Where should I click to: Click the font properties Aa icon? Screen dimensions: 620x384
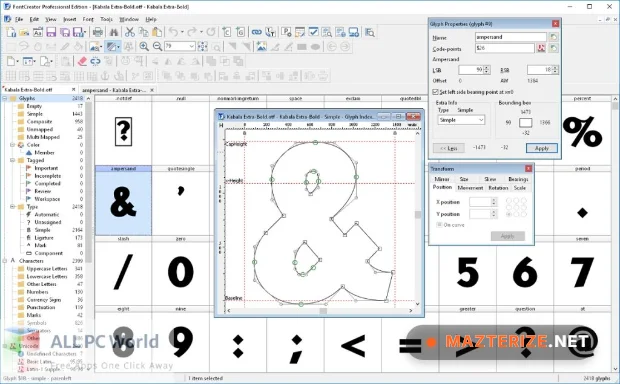click(x=38, y=32)
